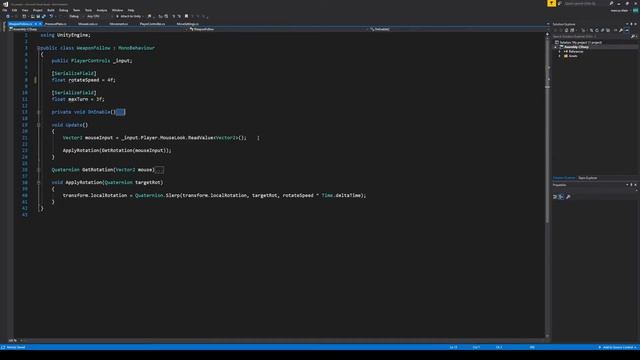Close the WeaponFollow.cs tab
The height and width of the screenshot is (360, 640).
[40, 24]
